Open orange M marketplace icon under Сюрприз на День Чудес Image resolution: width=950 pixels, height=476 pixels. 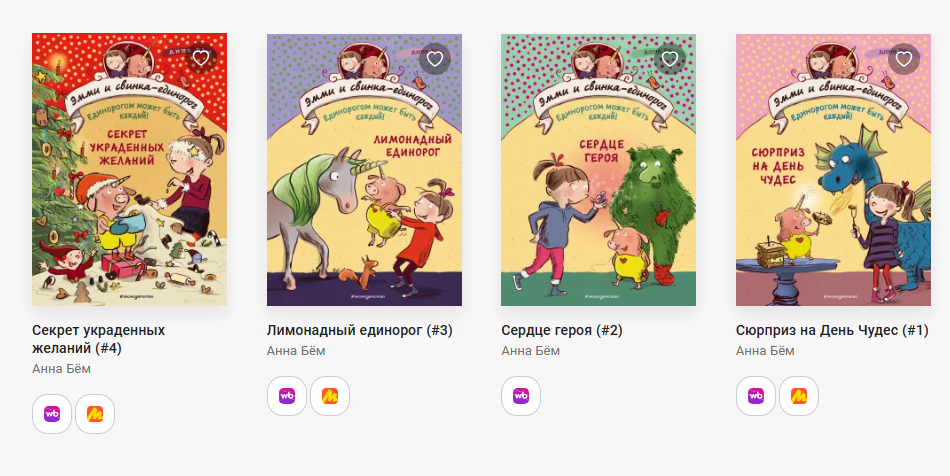coord(799,396)
